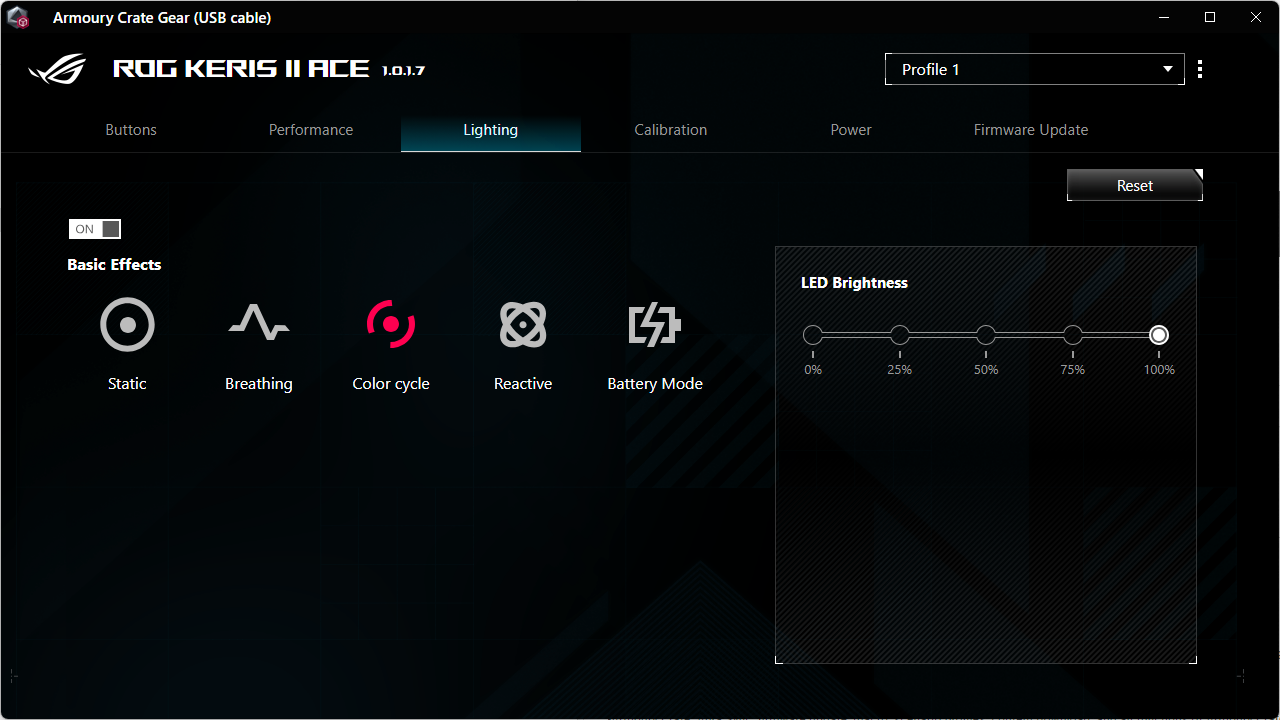Screen dimensions: 1280x720
Task: Pick the Color cycle effect icon
Action: (x=391, y=325)
